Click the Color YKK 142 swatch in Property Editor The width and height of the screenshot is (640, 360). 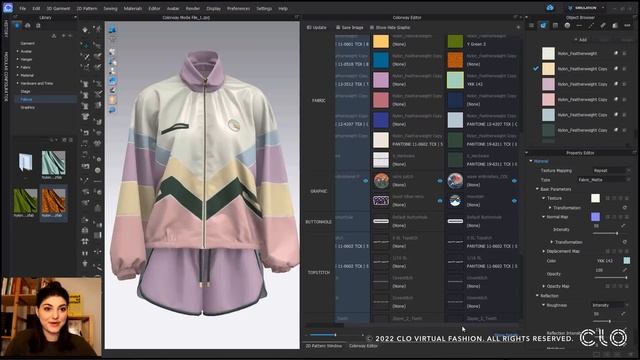[x=627, y=260]
